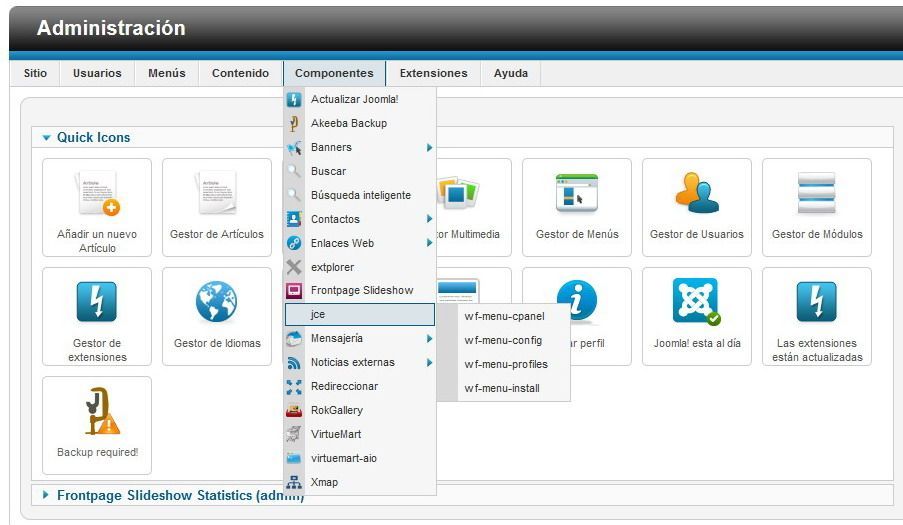The height and width of the screenshot is (525, 903).
Task: Choose wf-menu-cpanel from jce submenu
Action: 504,317
